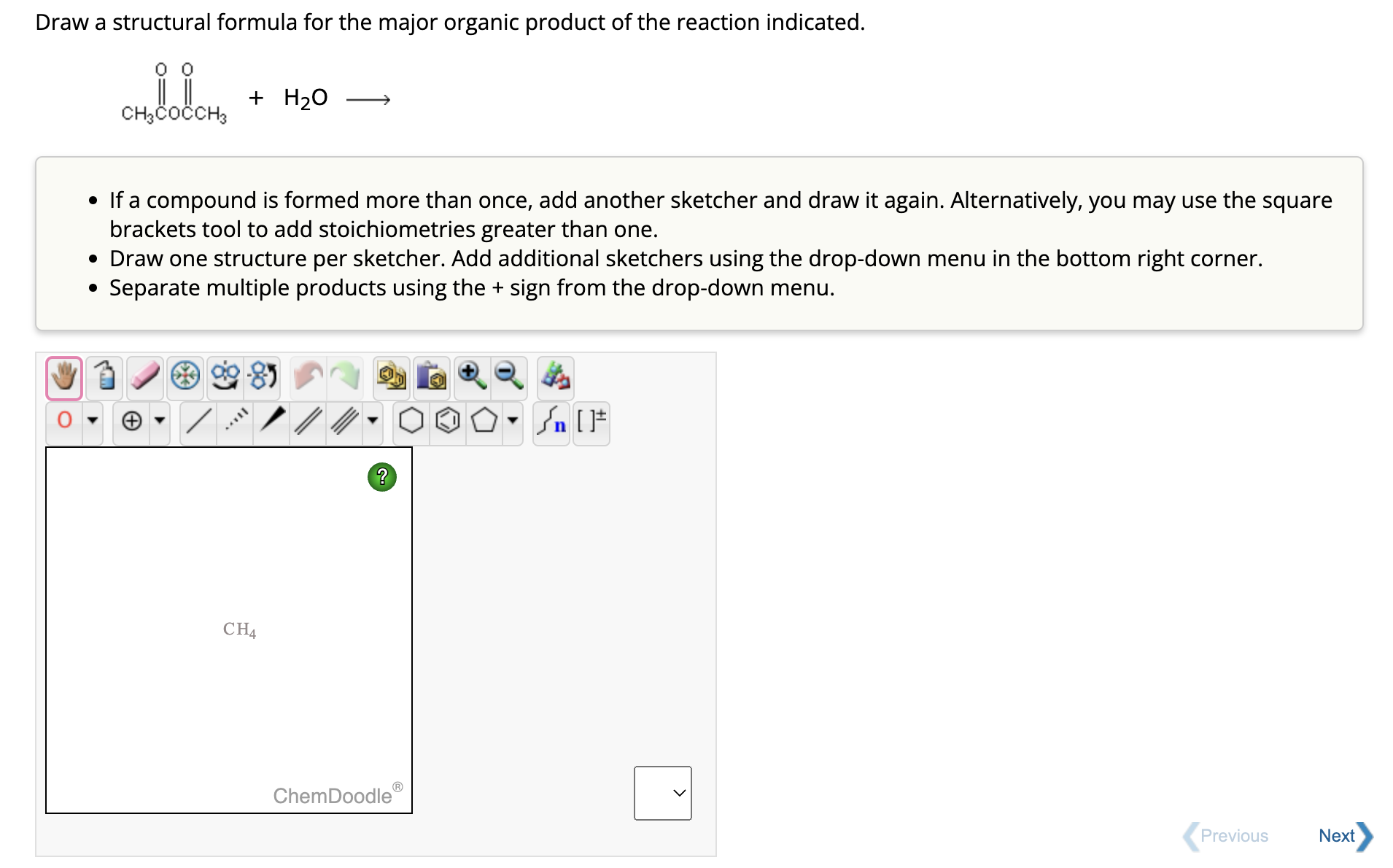Click the copy structure icon

pos(392,377)
